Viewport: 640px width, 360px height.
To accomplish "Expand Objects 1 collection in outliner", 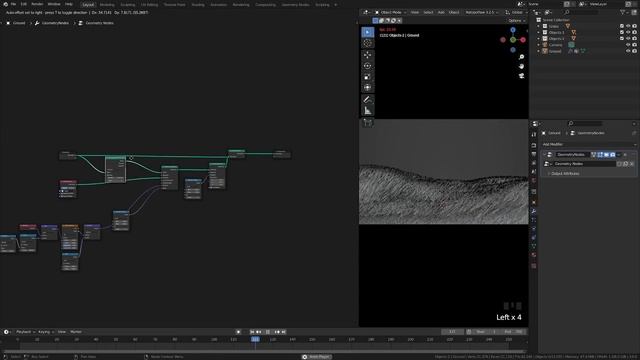I will (x=538, y=32).
